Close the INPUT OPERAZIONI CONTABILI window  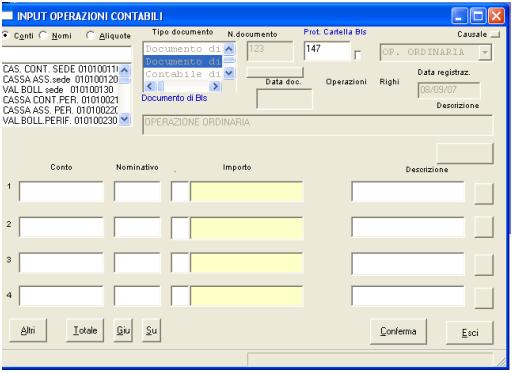tap(496, 16)
